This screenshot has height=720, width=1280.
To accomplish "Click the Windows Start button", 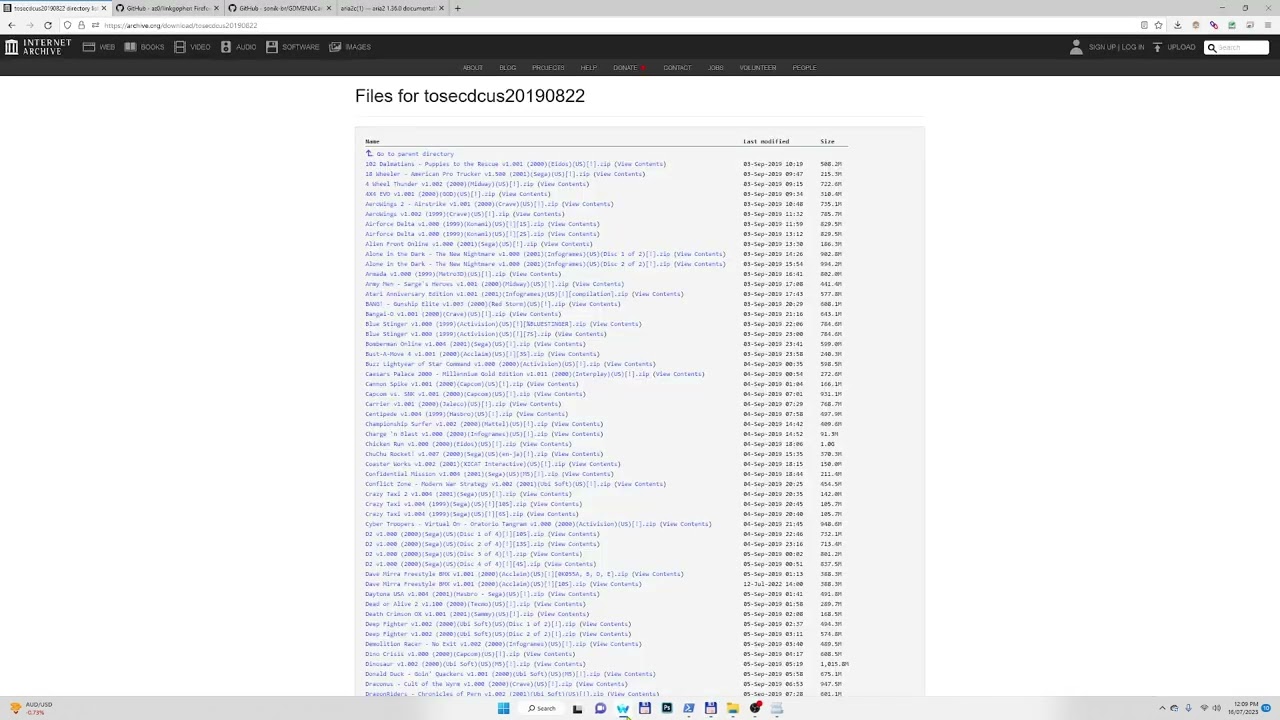I will (x=503, y=709).
